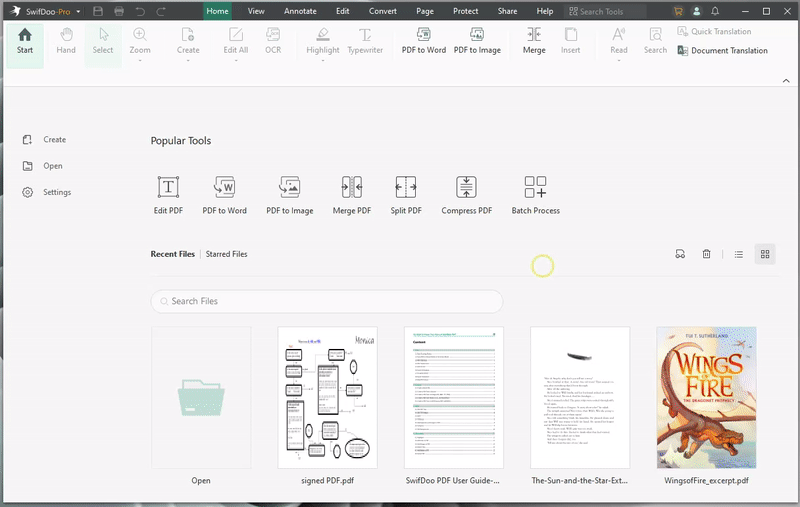Open the Convert tab
Screen dimensions: 800x507
(383, 11)
